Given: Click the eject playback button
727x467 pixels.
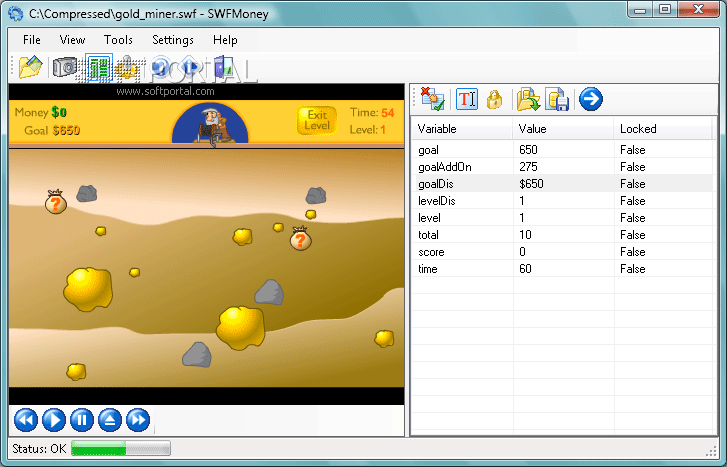Looking at the screenshot, I should (110, 420).
